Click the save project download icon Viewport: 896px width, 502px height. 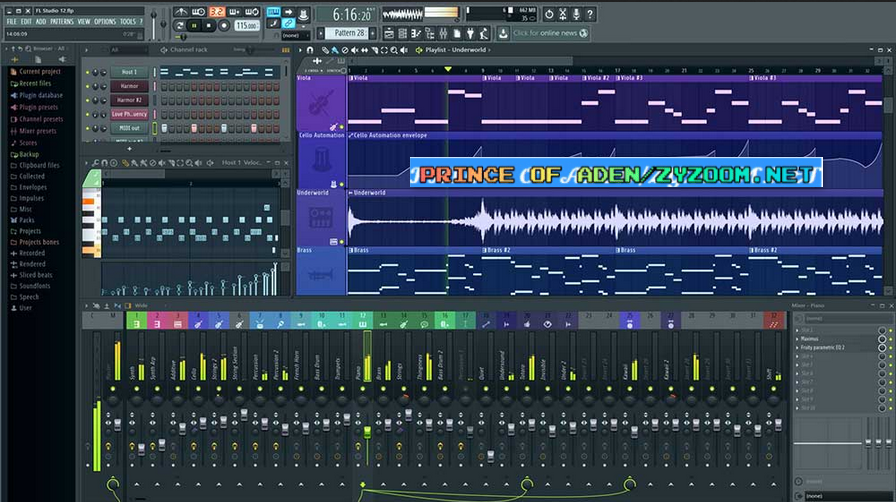(503, 33)
